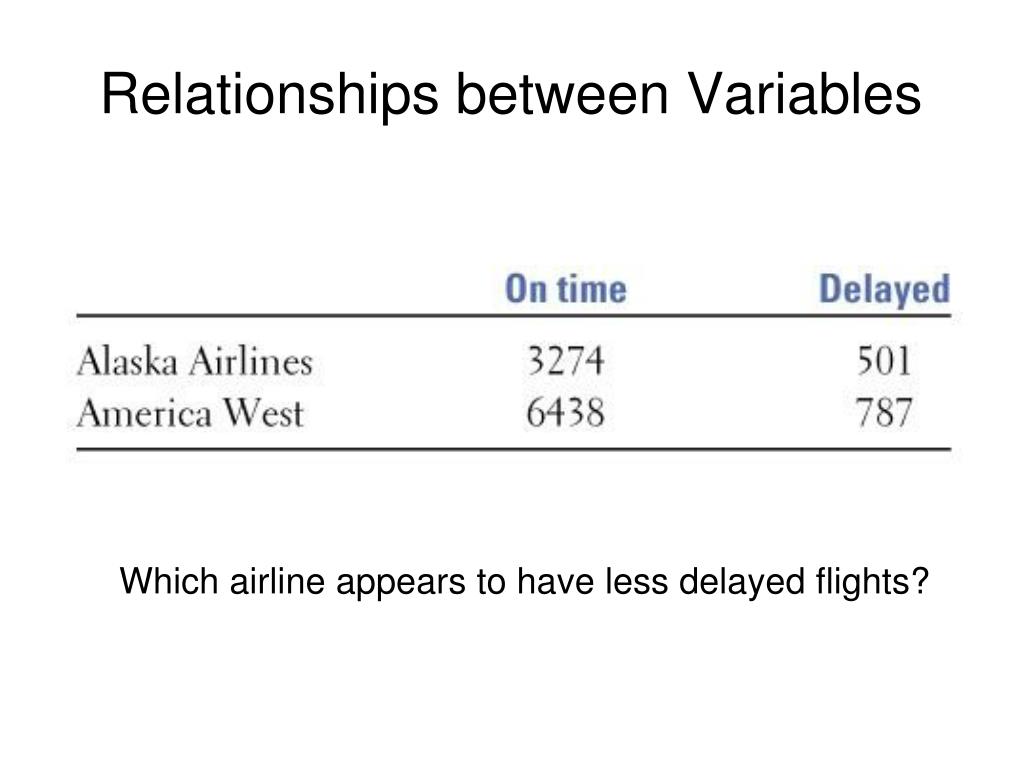Click the 'America West' row label

pos(190,414)
